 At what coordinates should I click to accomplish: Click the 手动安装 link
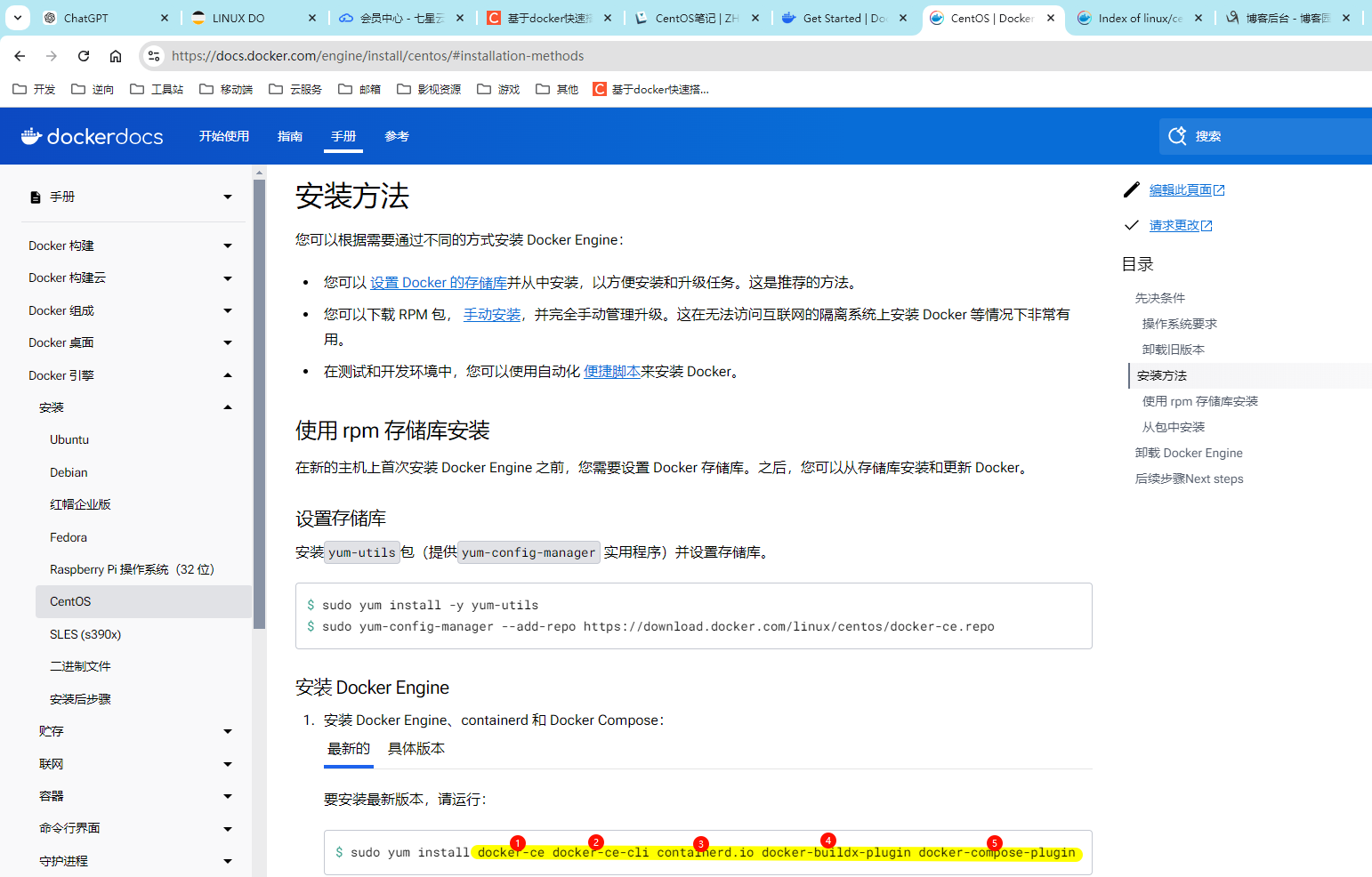492,314
